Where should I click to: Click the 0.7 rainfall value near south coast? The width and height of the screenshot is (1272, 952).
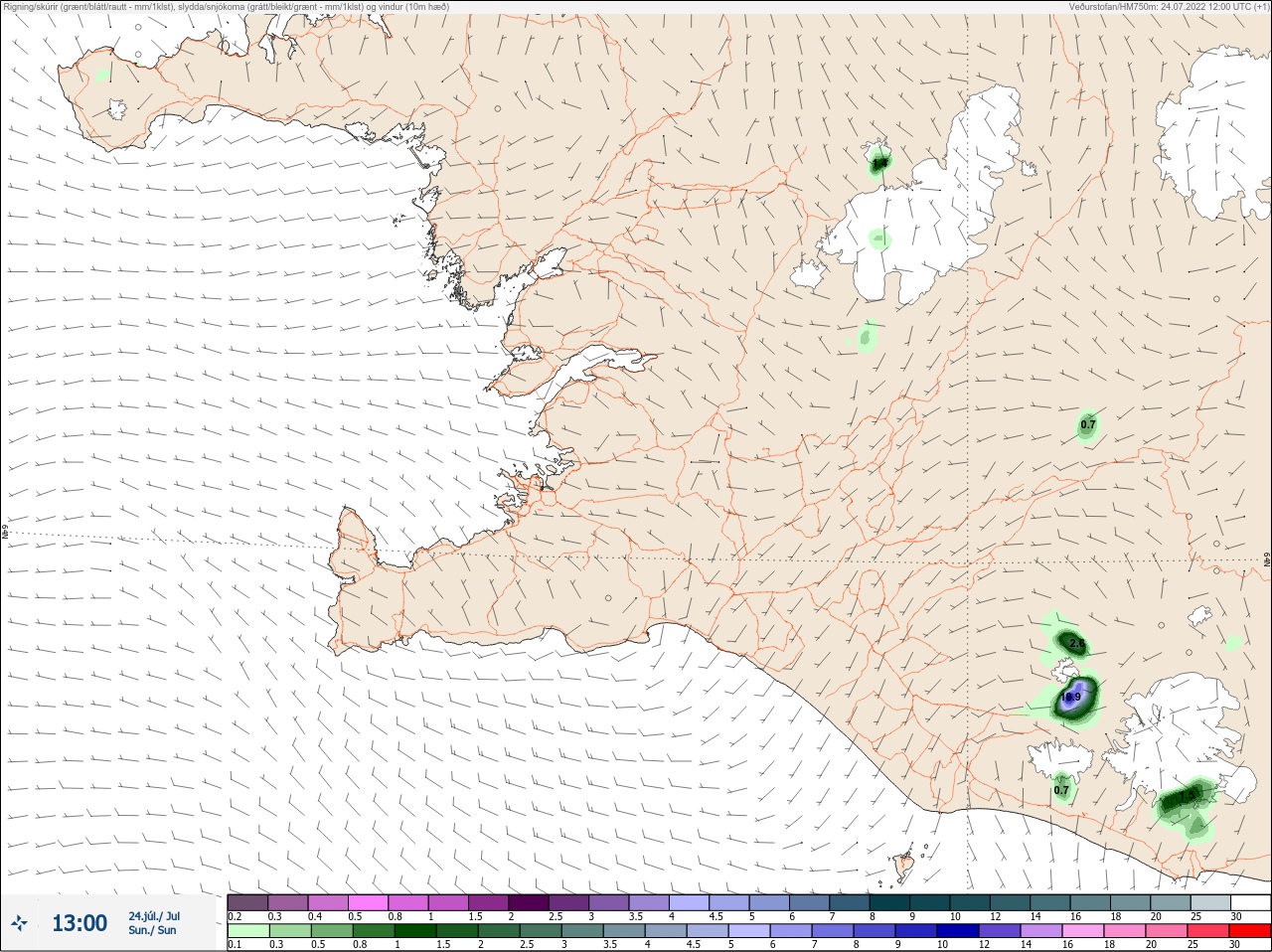click(1061, 791)
